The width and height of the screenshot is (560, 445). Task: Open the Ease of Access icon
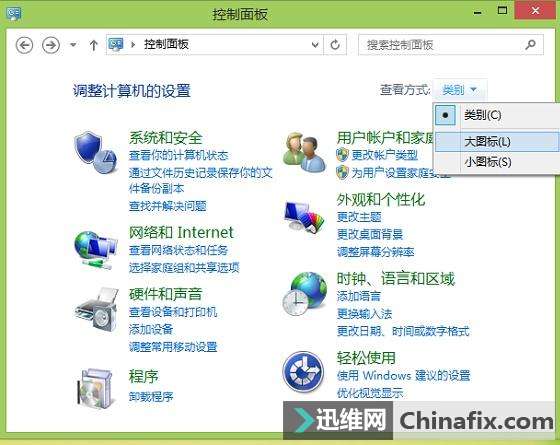tap(303, 372)
